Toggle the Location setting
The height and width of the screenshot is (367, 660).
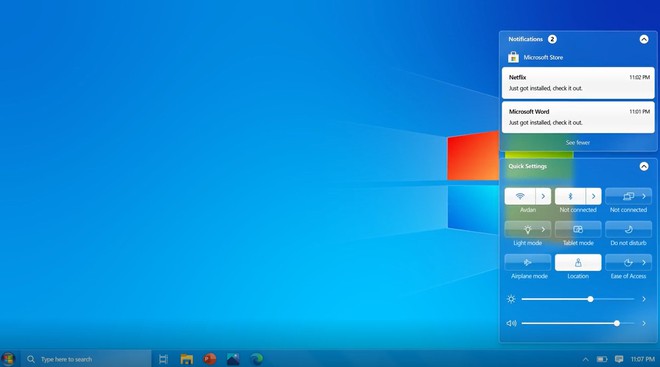[x=578, y=262]
